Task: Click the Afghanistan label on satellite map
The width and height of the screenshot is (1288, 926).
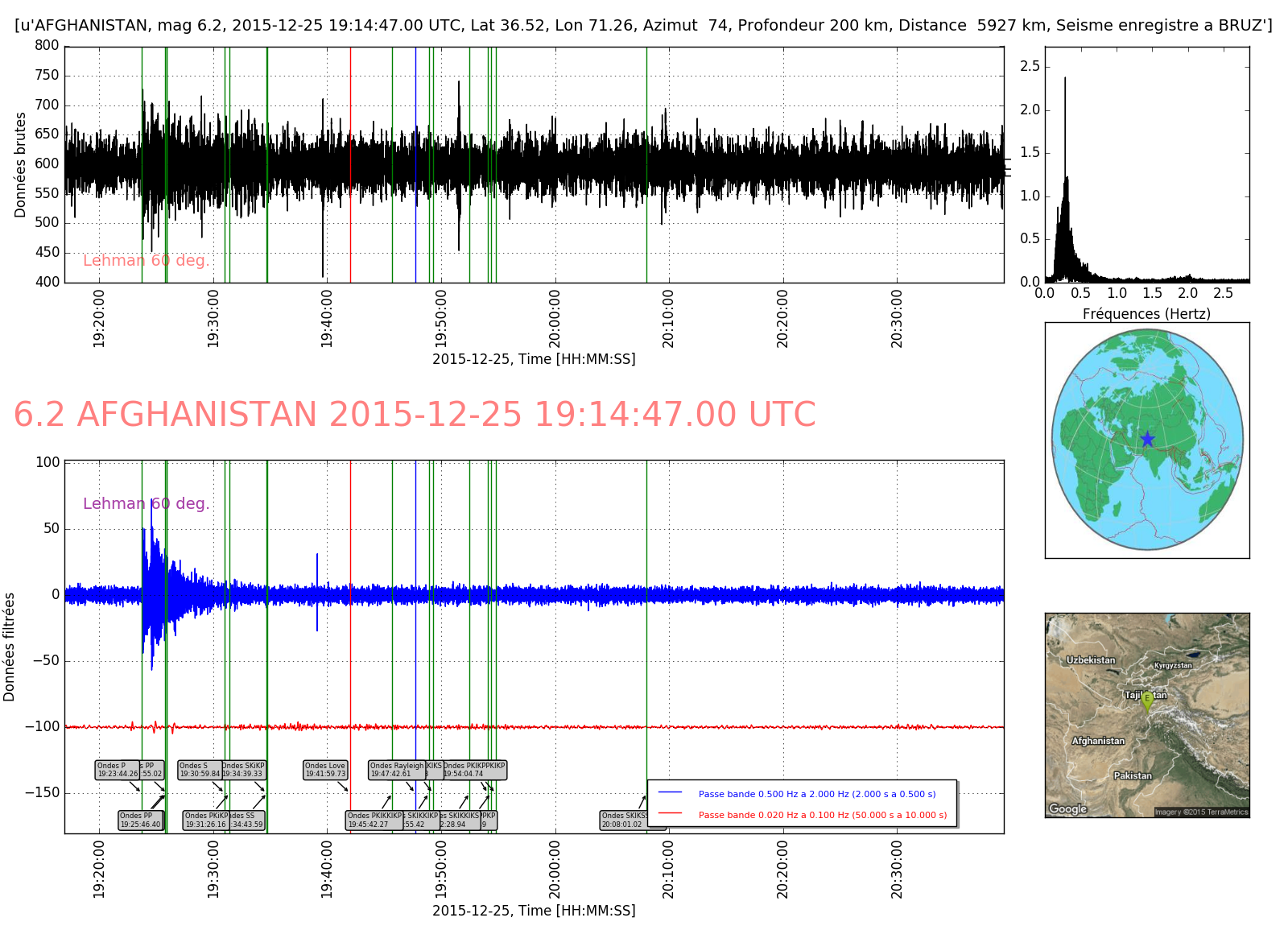Action: point(1098,741)
